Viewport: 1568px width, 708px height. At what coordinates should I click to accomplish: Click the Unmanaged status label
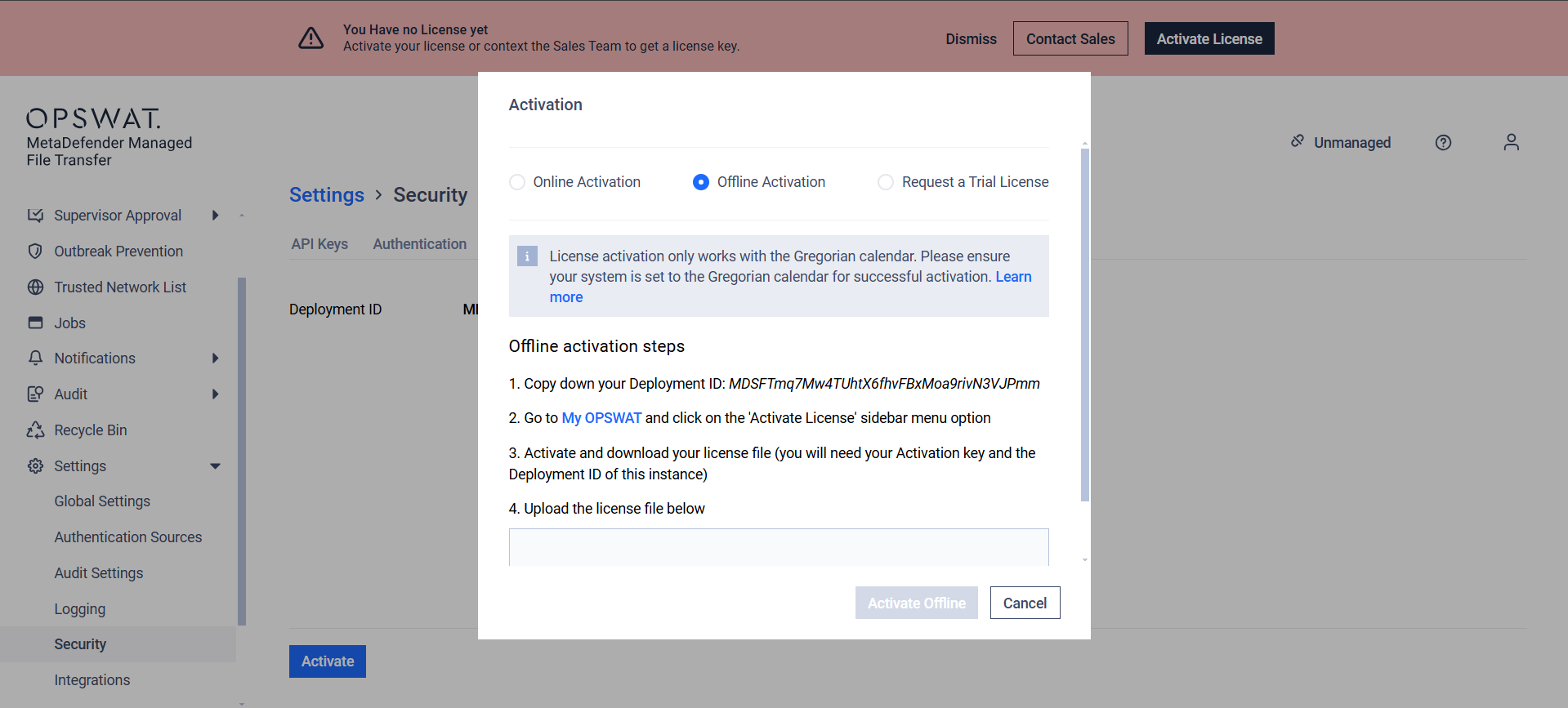click(1352, 143)
